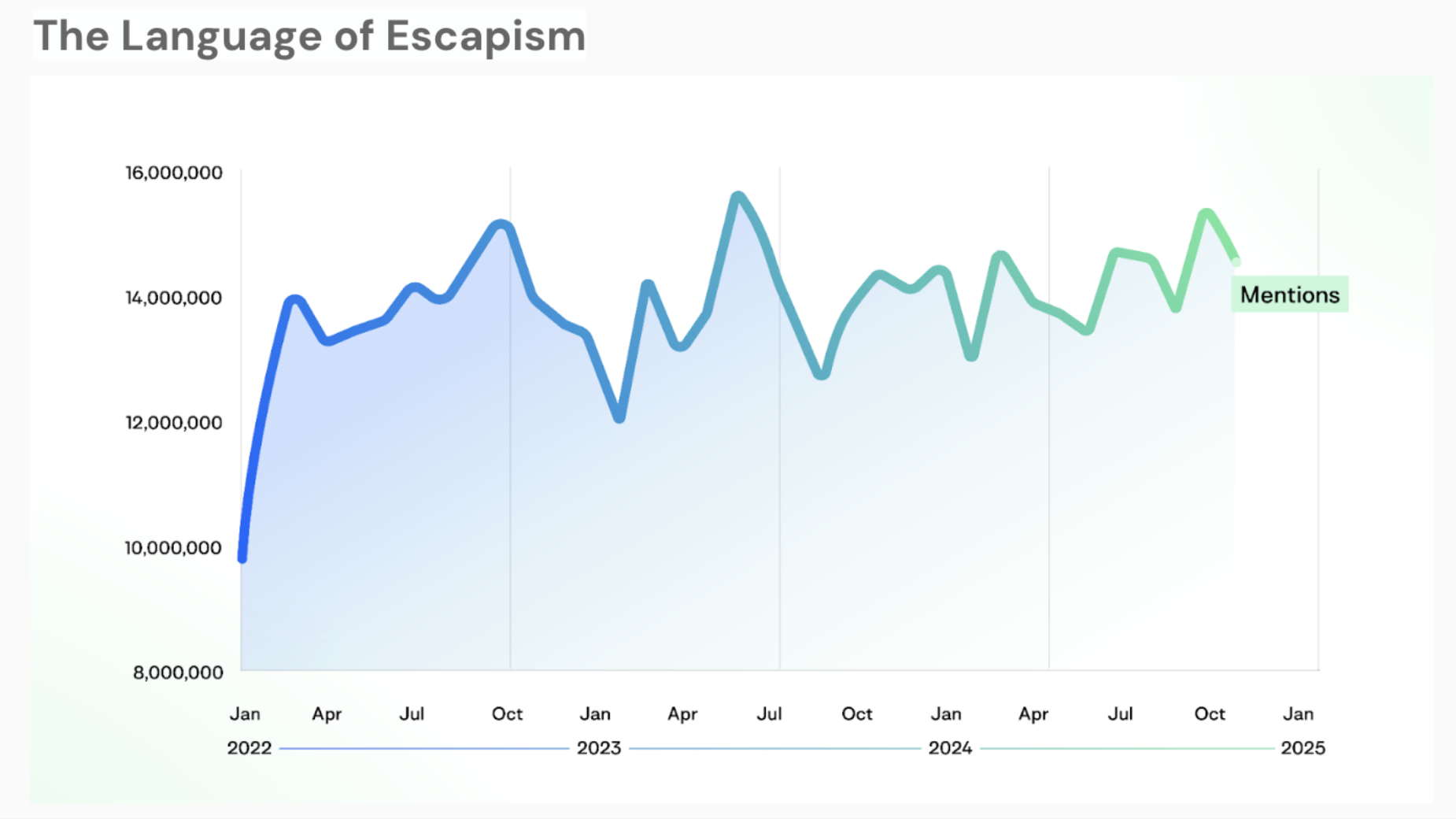Click the 14,000,000 y-axis label

[x=174, y=298]
